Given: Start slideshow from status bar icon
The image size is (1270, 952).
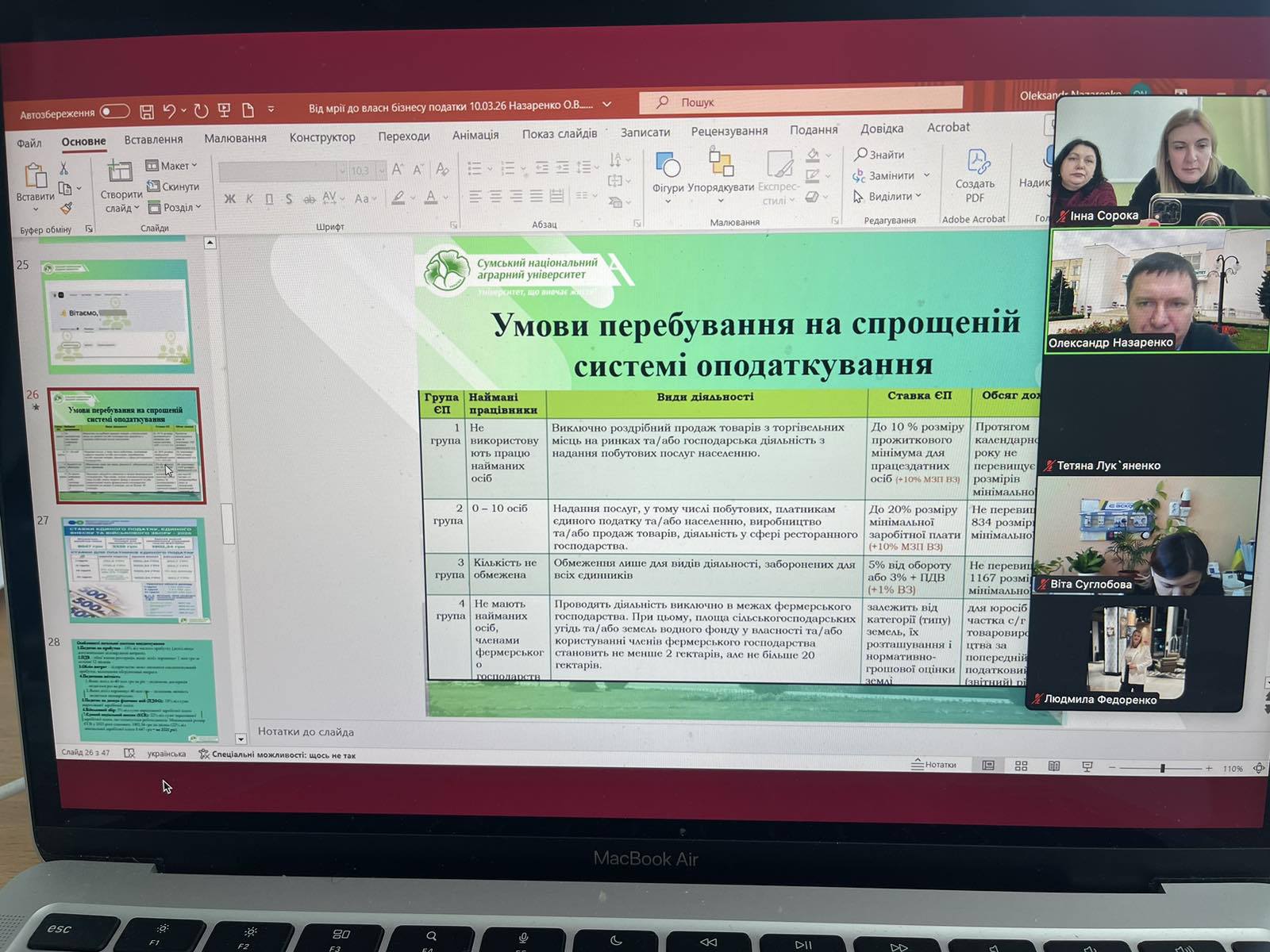Looking at the screenshot, I should click(x=1087, y=766).
